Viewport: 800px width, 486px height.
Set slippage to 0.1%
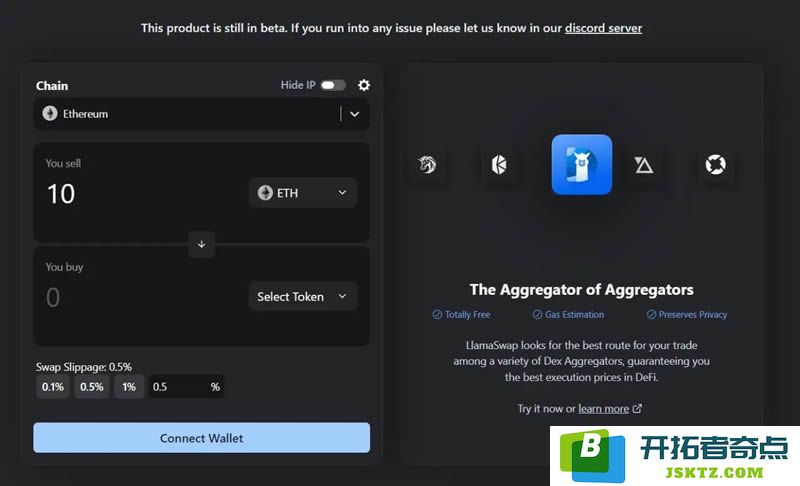(x=53, y=387)
